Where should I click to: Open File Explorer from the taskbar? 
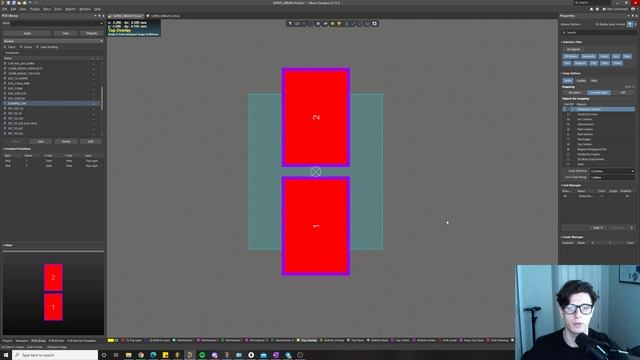(129, 355)
